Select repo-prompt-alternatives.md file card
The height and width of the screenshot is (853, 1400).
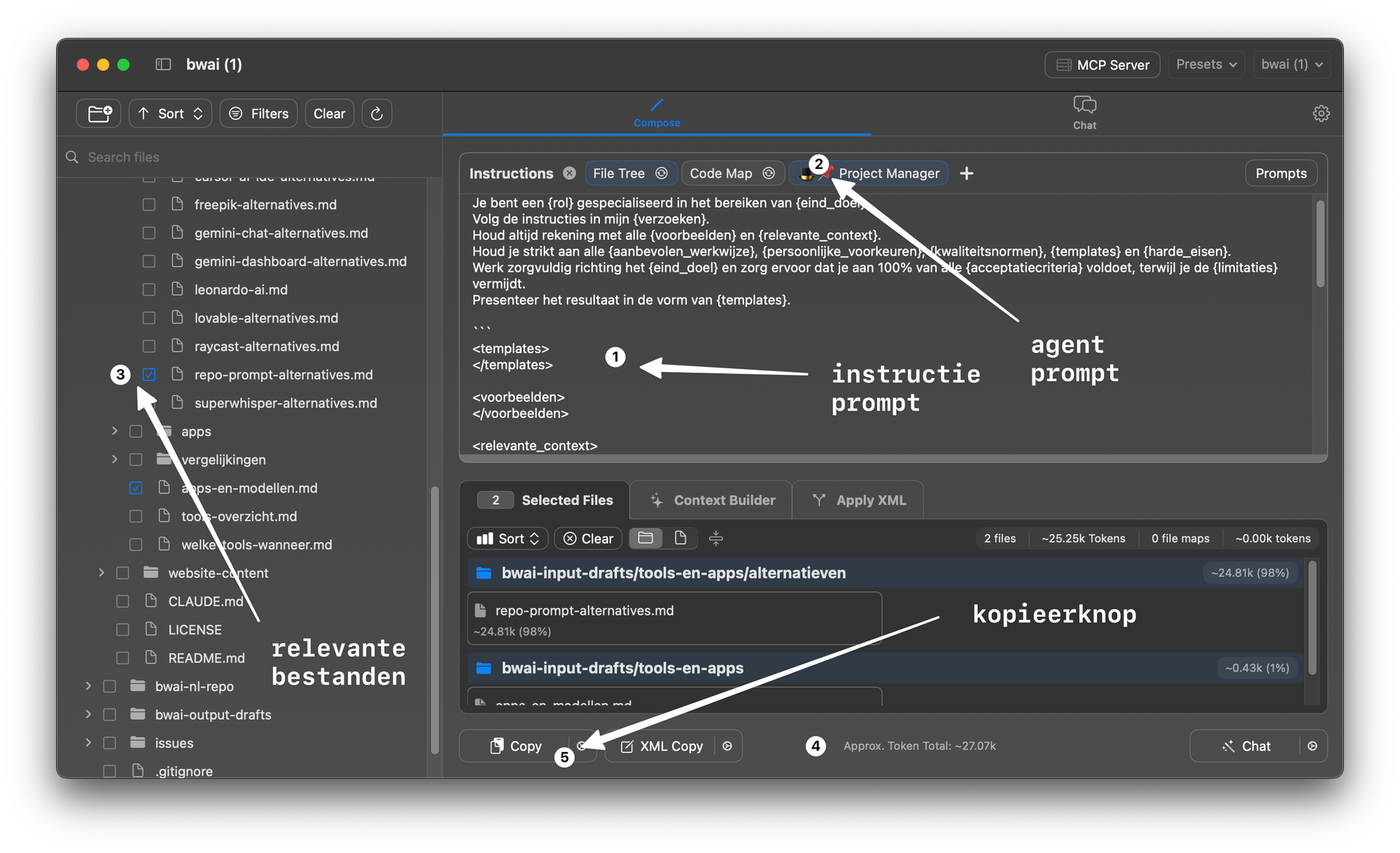[x=674, y=618]
